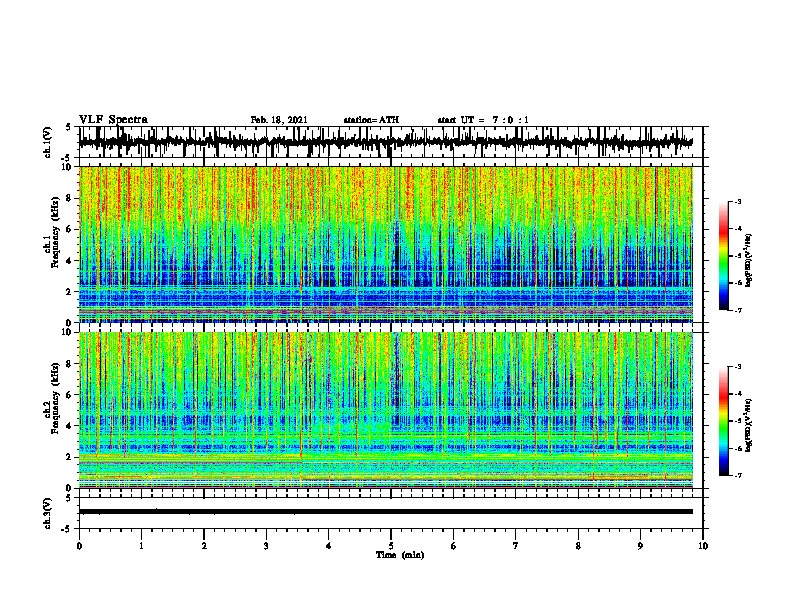Click the "-4" label on ch.2 colorbar
The height and width of the screenshot is (612, 792).
(737, 394)
